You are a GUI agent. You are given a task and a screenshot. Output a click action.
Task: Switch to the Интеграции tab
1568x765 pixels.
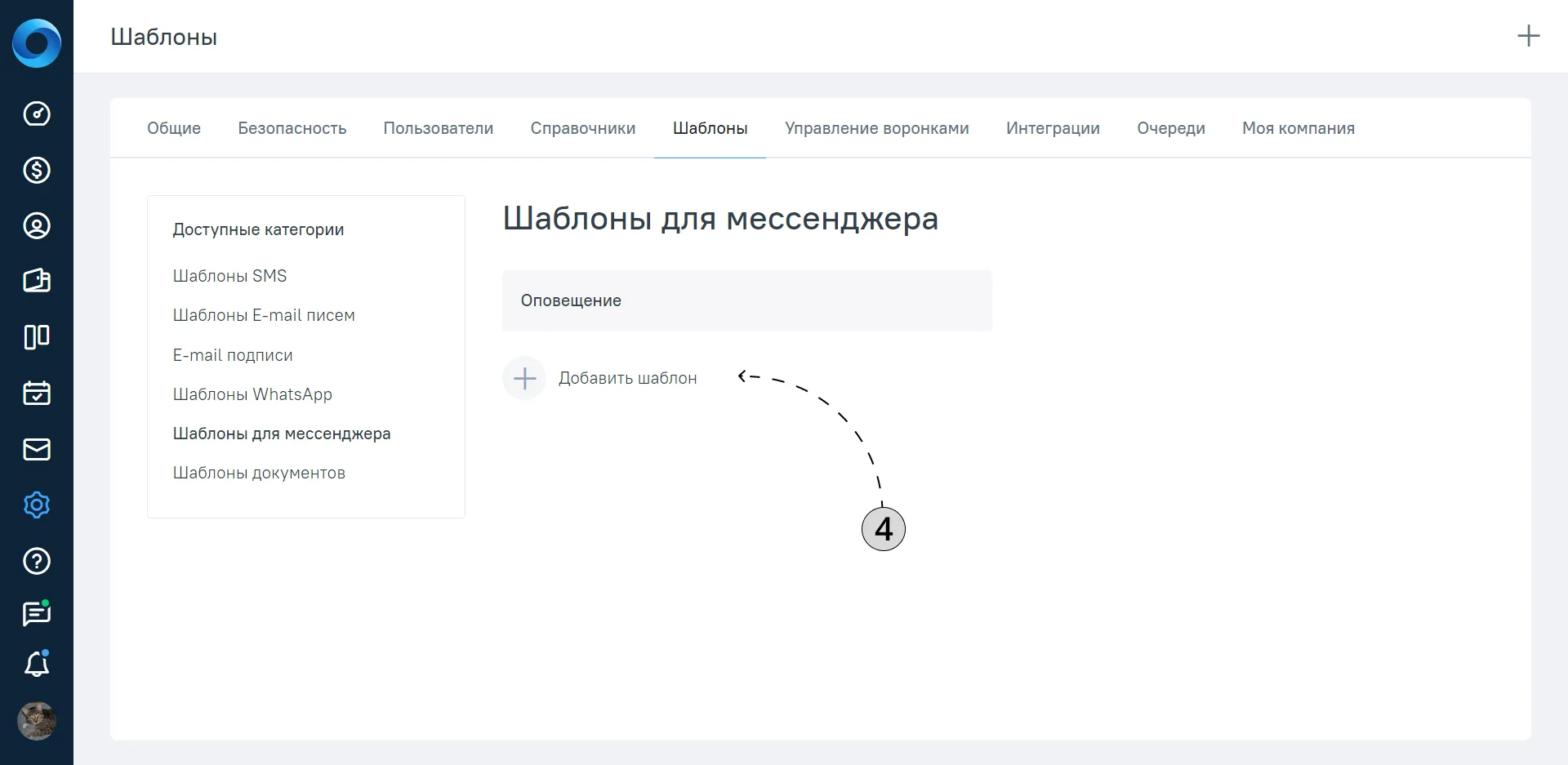1053,128
